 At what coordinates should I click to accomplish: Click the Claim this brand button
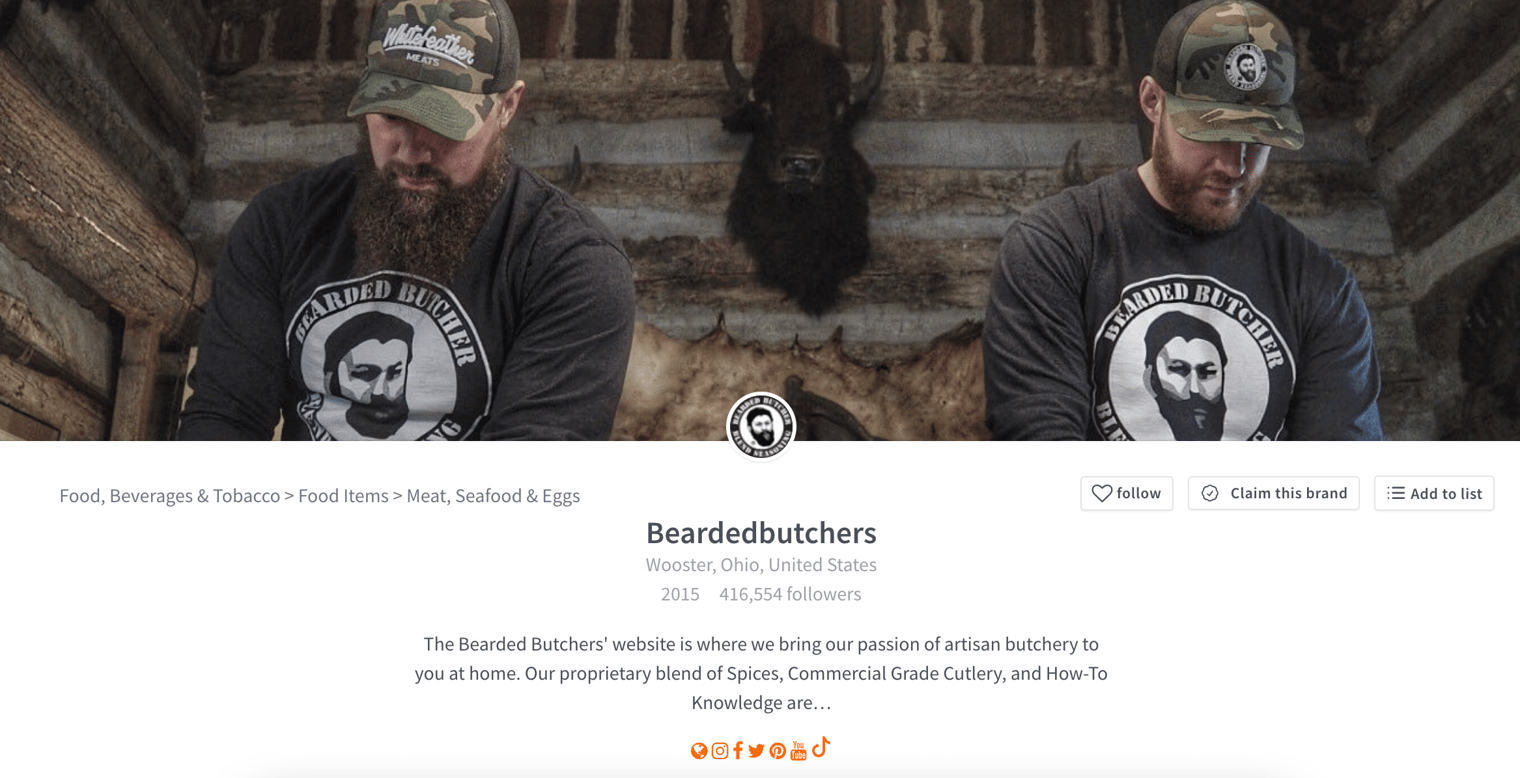pos(1273,493)
